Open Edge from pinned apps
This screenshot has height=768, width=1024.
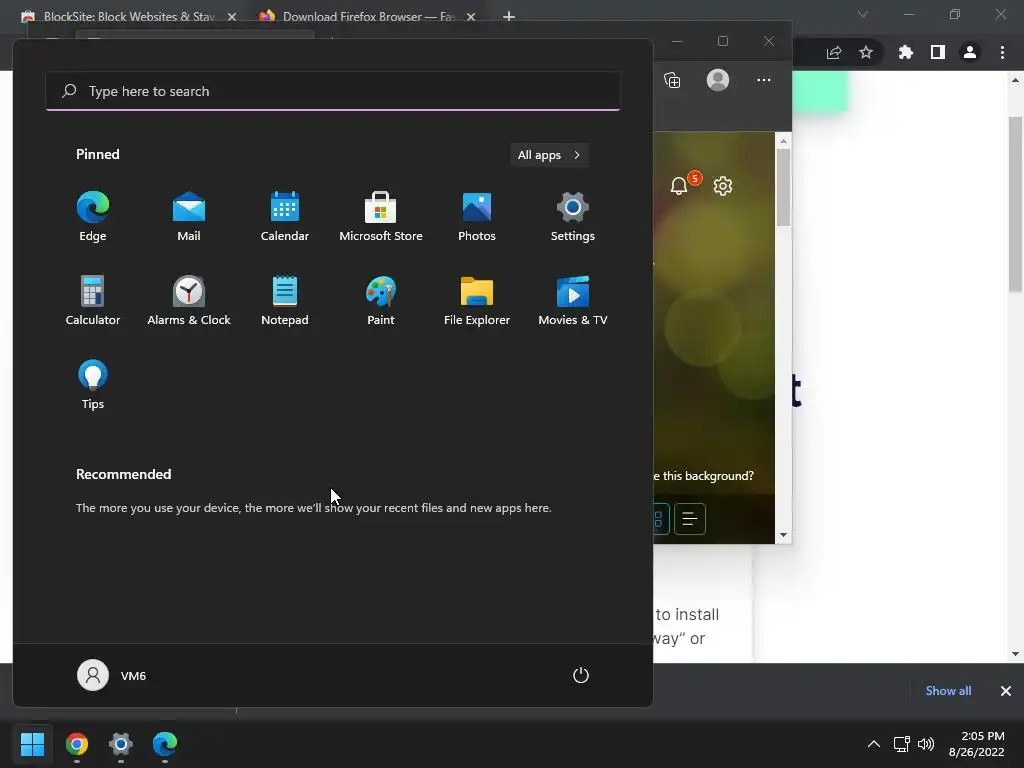(93, 217)
